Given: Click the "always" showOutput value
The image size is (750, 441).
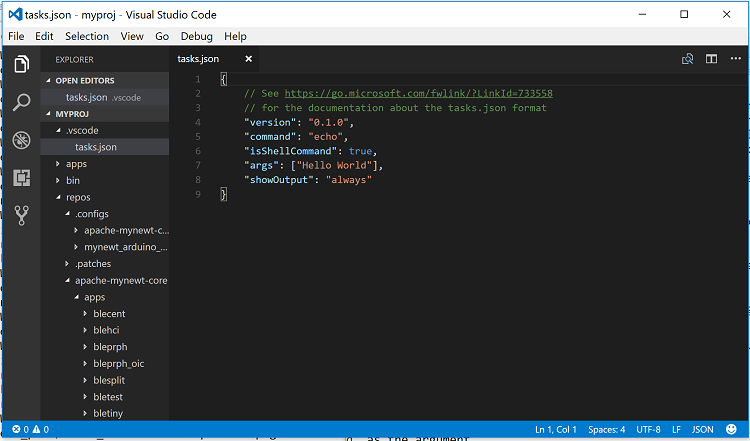Looking at the screenshot, I should click(349, 180).
